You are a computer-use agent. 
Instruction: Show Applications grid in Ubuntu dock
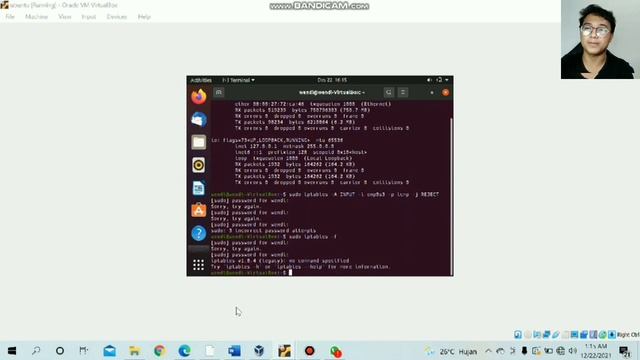pyautogui.click(x=199, y=265)
